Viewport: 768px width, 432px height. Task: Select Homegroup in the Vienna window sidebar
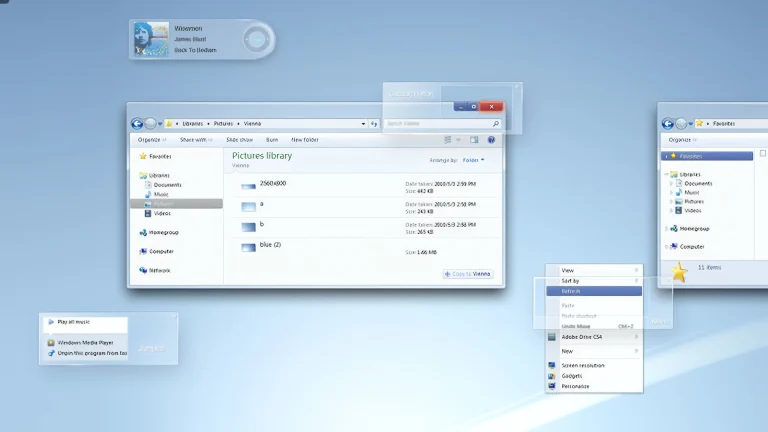(x=159, y=233)
